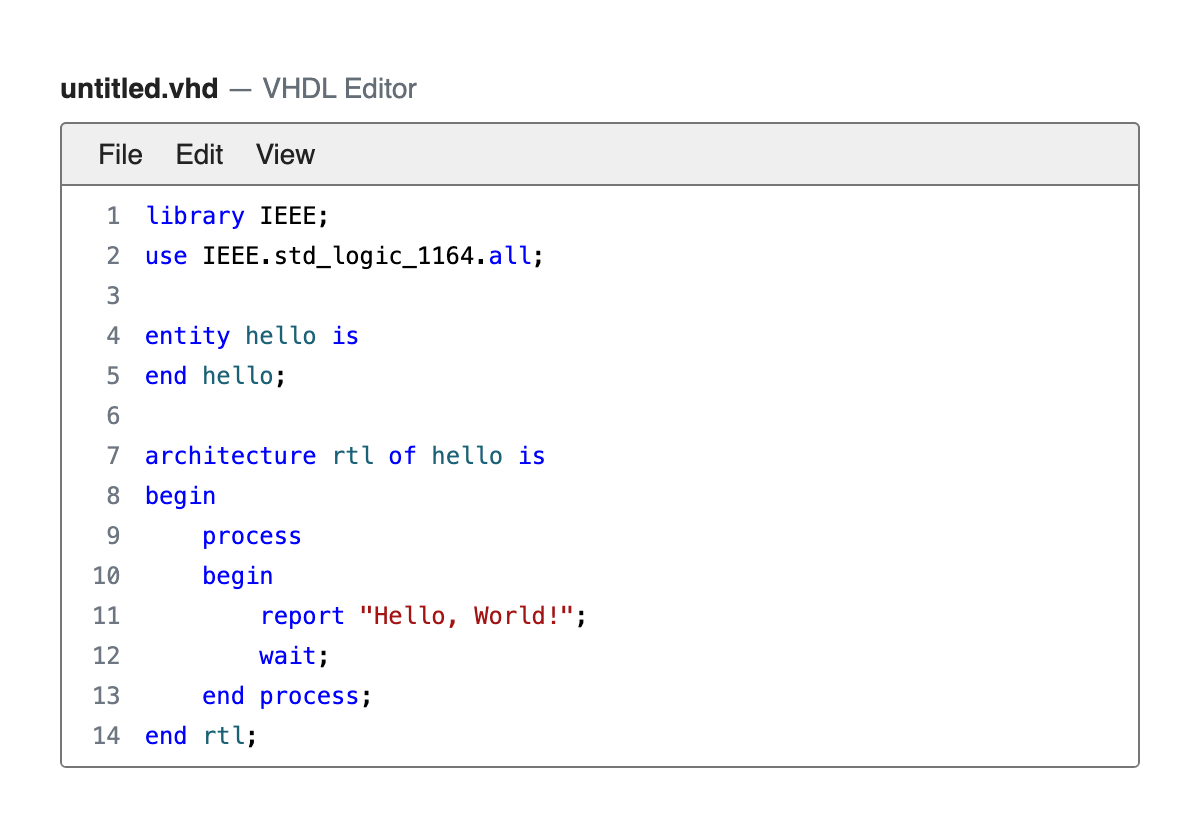
Task: Click 'end process;' on line 13
Action: 287,696
